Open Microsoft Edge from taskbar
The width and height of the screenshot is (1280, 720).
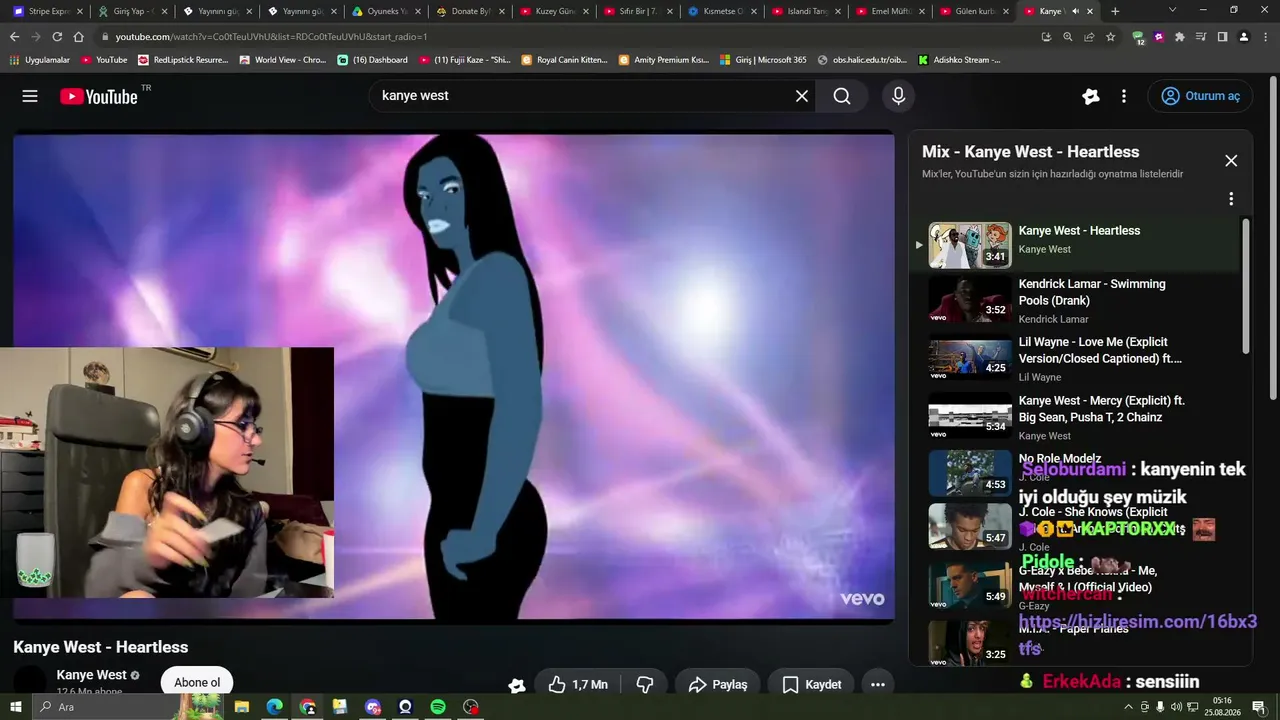coord(274,707)
